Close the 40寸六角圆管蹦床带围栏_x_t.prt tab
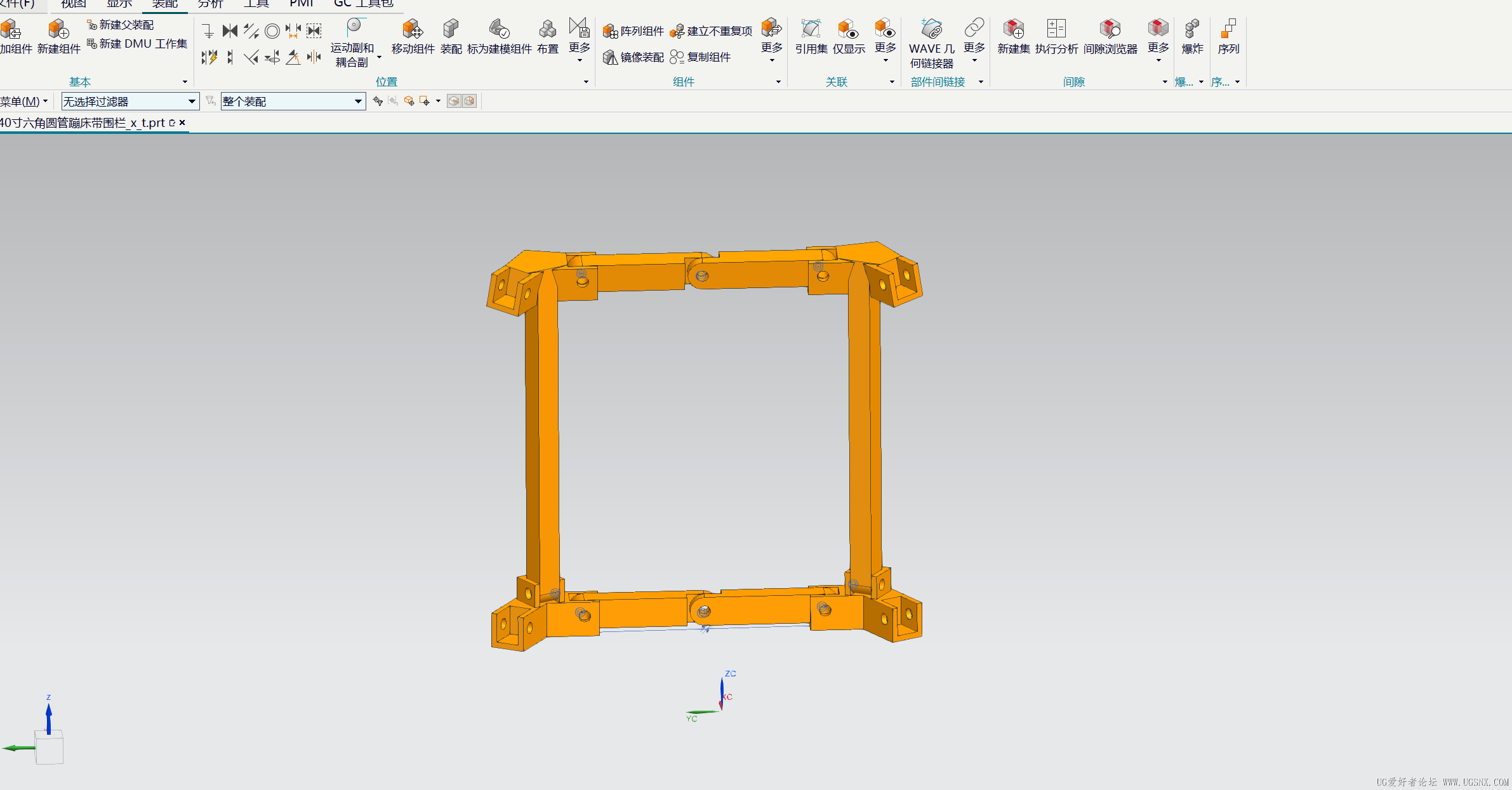The height and width of the screenshot is (790, 1512). (x=182, y=122)
